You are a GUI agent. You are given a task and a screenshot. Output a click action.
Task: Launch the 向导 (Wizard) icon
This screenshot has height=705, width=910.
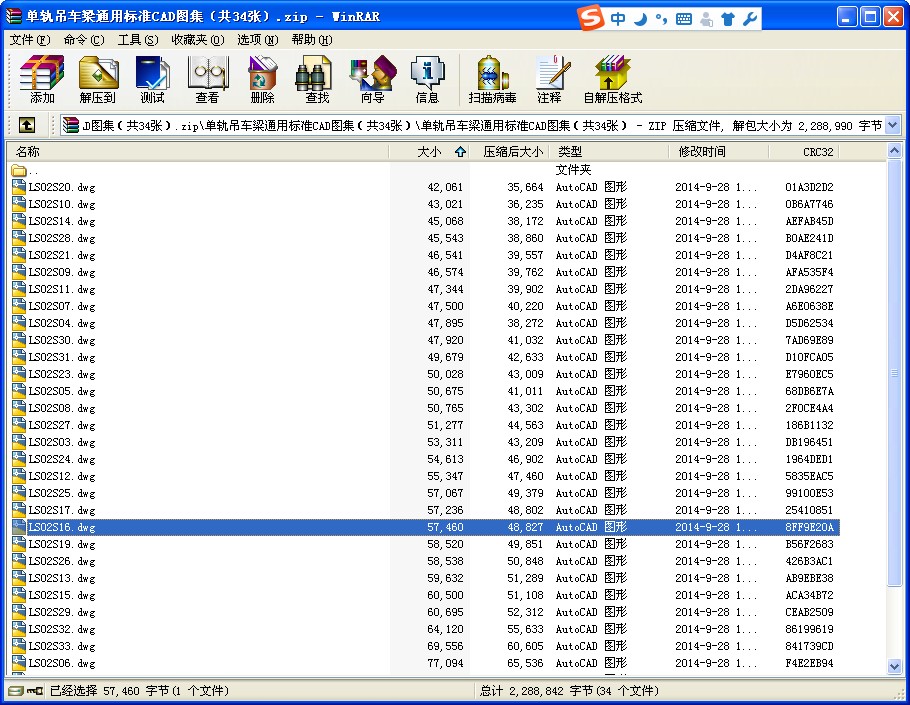point(372,80)
